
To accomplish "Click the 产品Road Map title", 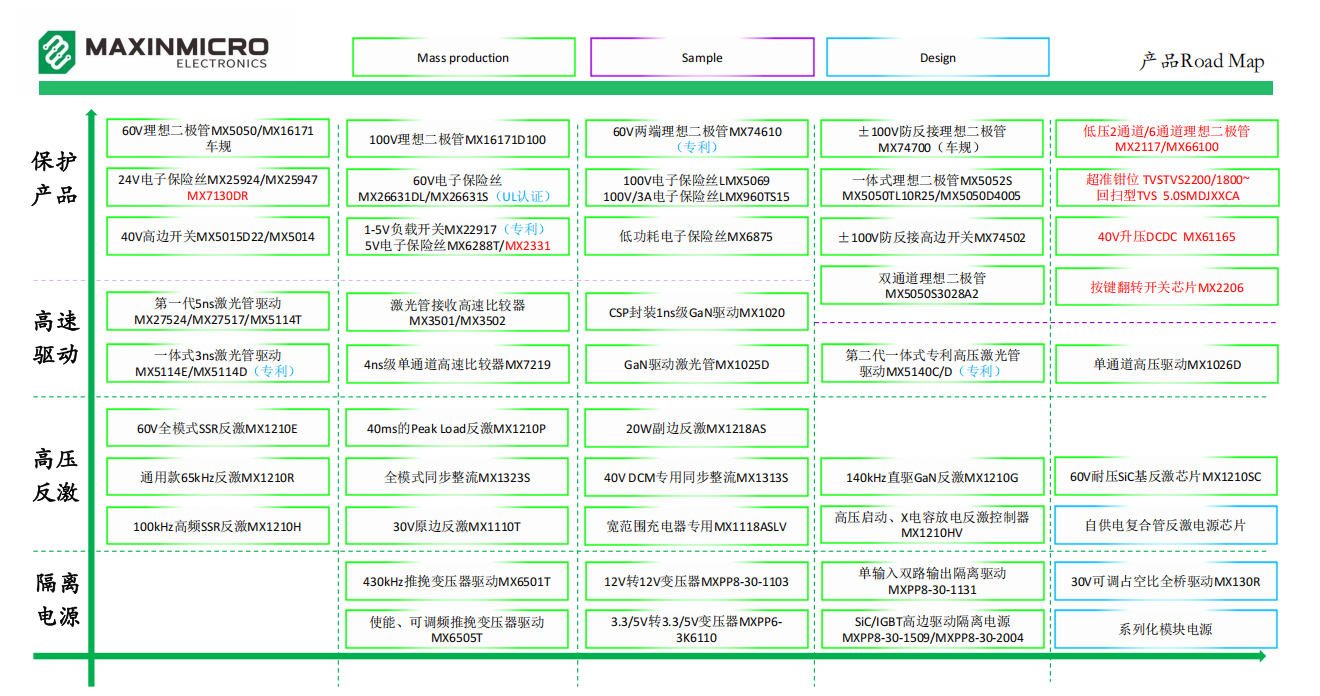I will click(1201, 61).
